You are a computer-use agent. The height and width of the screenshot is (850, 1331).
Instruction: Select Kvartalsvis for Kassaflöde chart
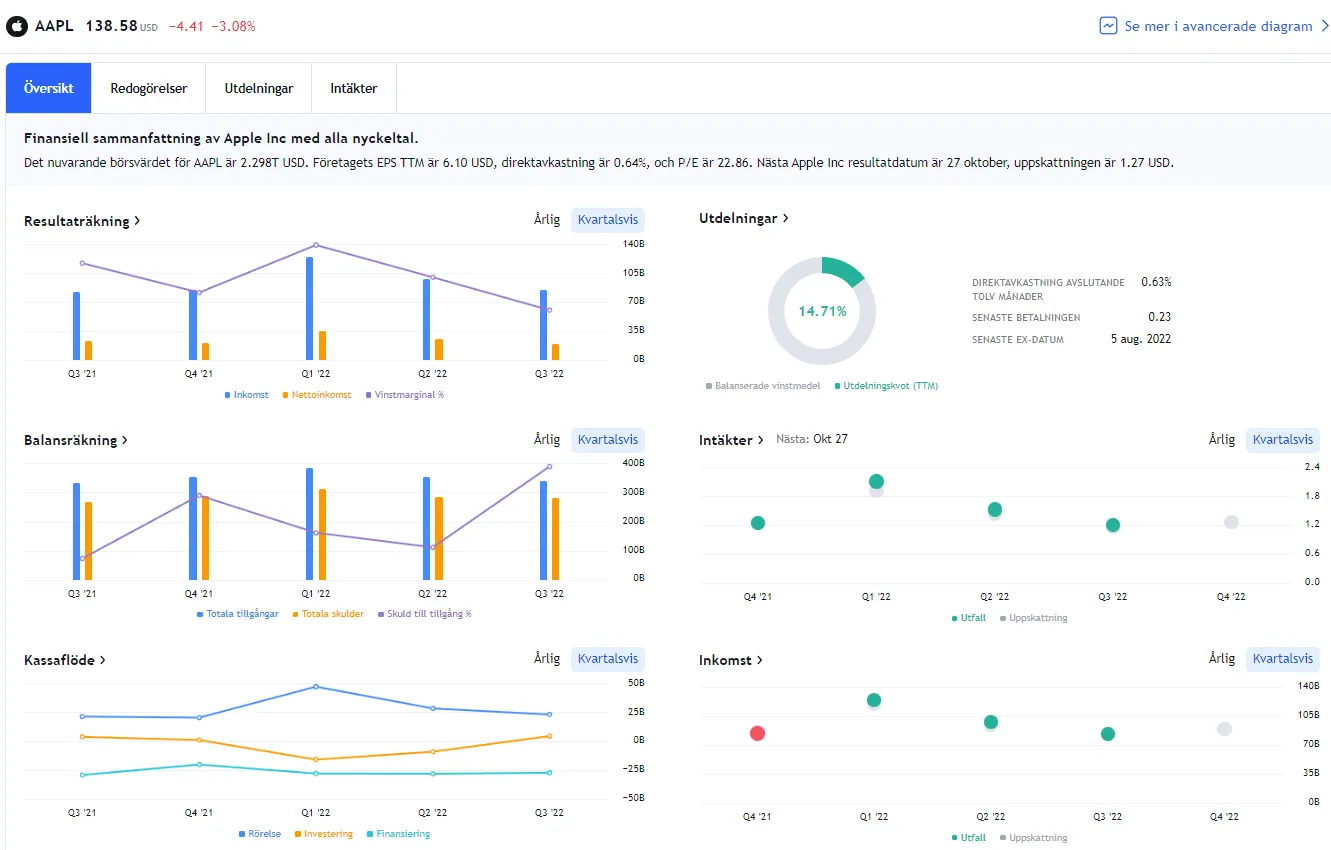point(608,658)
